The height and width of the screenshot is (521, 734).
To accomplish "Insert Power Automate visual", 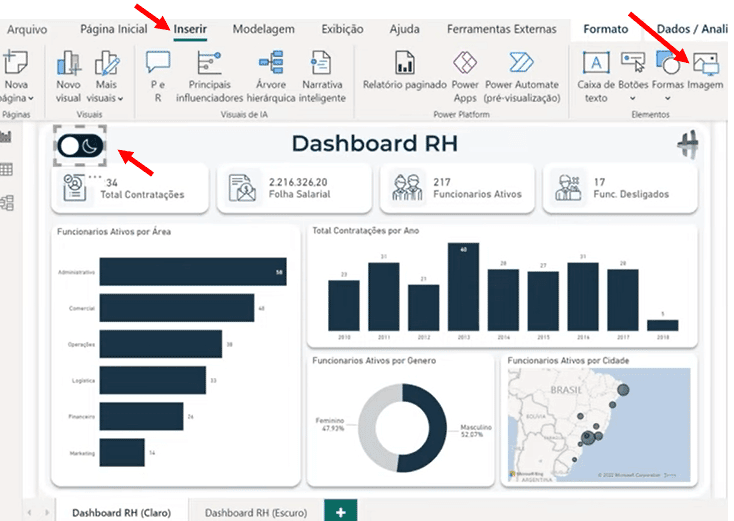I will [x=521, y=77].
